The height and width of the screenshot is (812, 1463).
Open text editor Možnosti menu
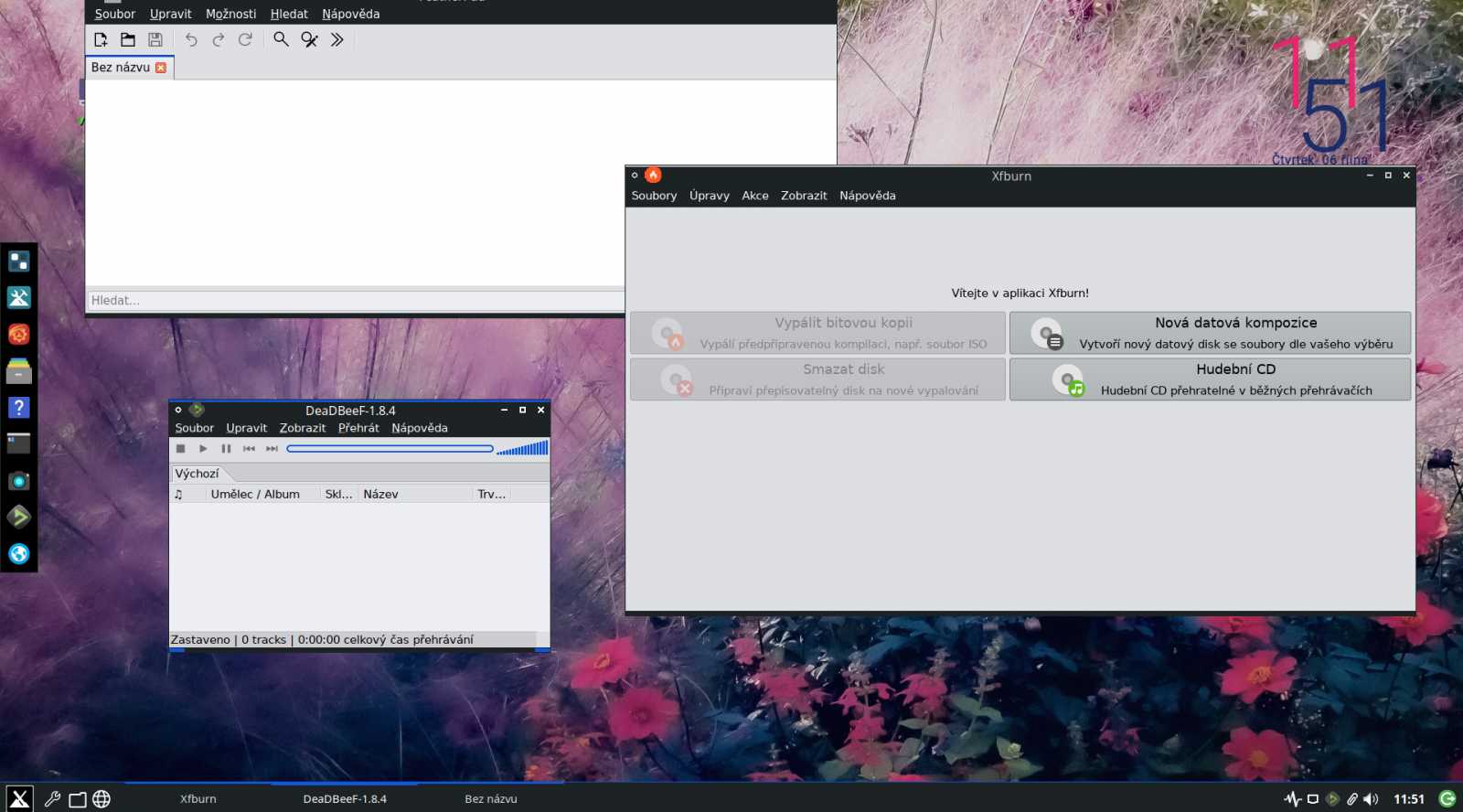(x=231, y=14)
